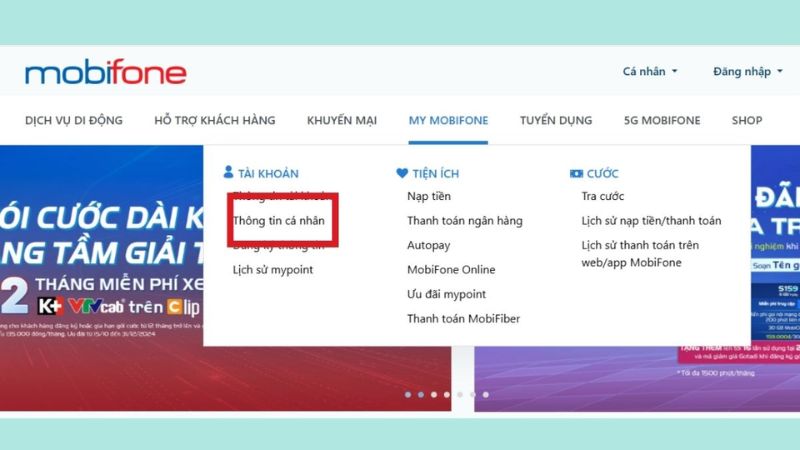This screenshot has width=800, height=450.
Task: Open Ưu đãi mypoint link
Action: pos(446,294)
